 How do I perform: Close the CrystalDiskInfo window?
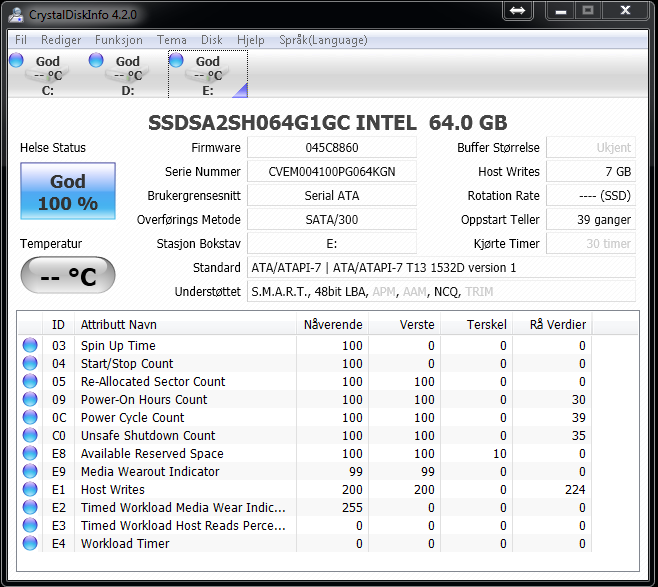pyautogui.click(x=625, y=10)
